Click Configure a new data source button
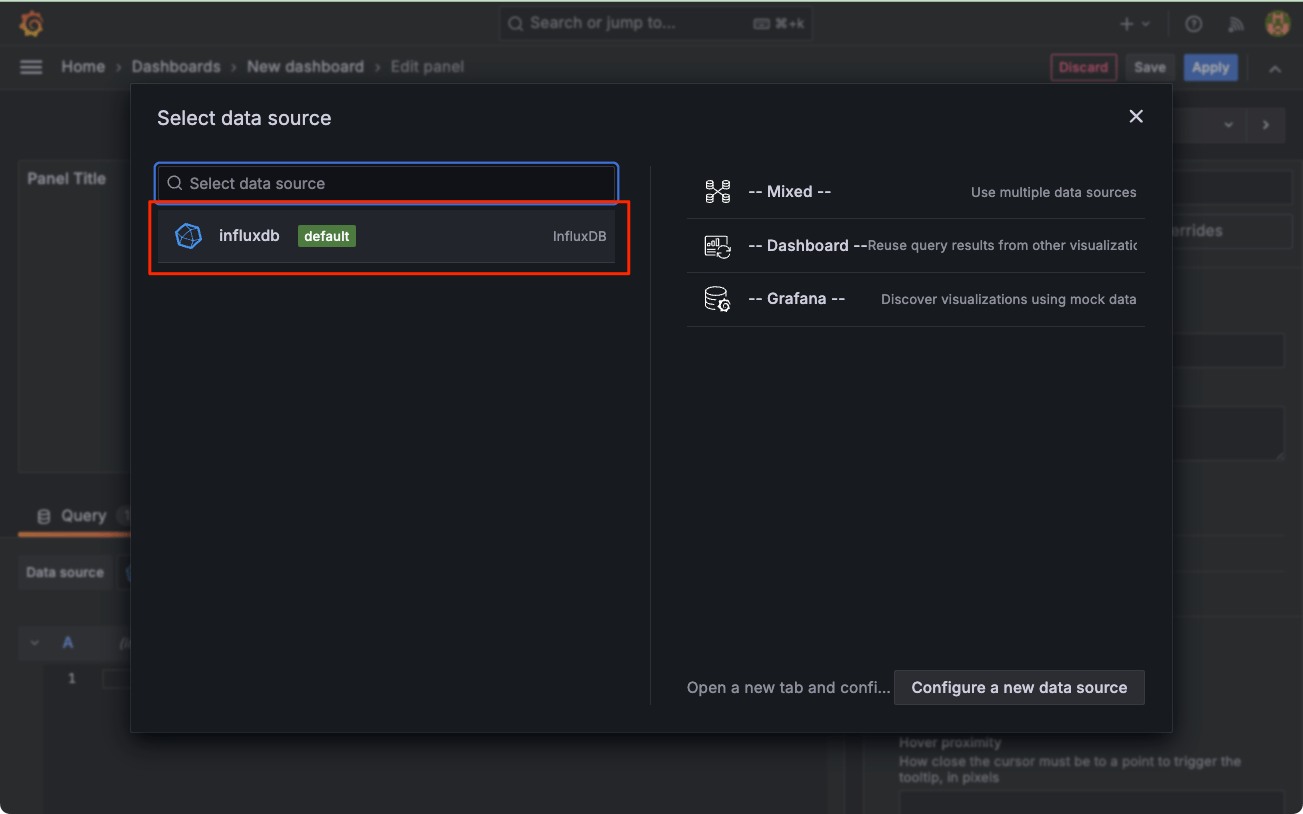Viewport: 1303px width, 814px height. (x=1019, y=688)
